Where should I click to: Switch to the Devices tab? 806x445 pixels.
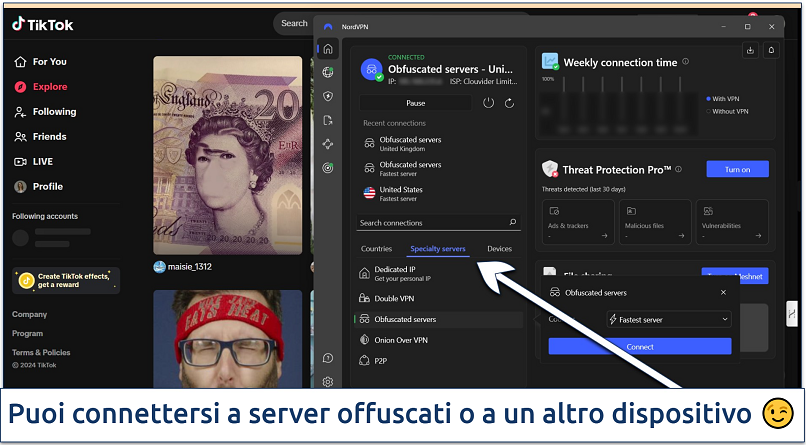pos(499,249)
